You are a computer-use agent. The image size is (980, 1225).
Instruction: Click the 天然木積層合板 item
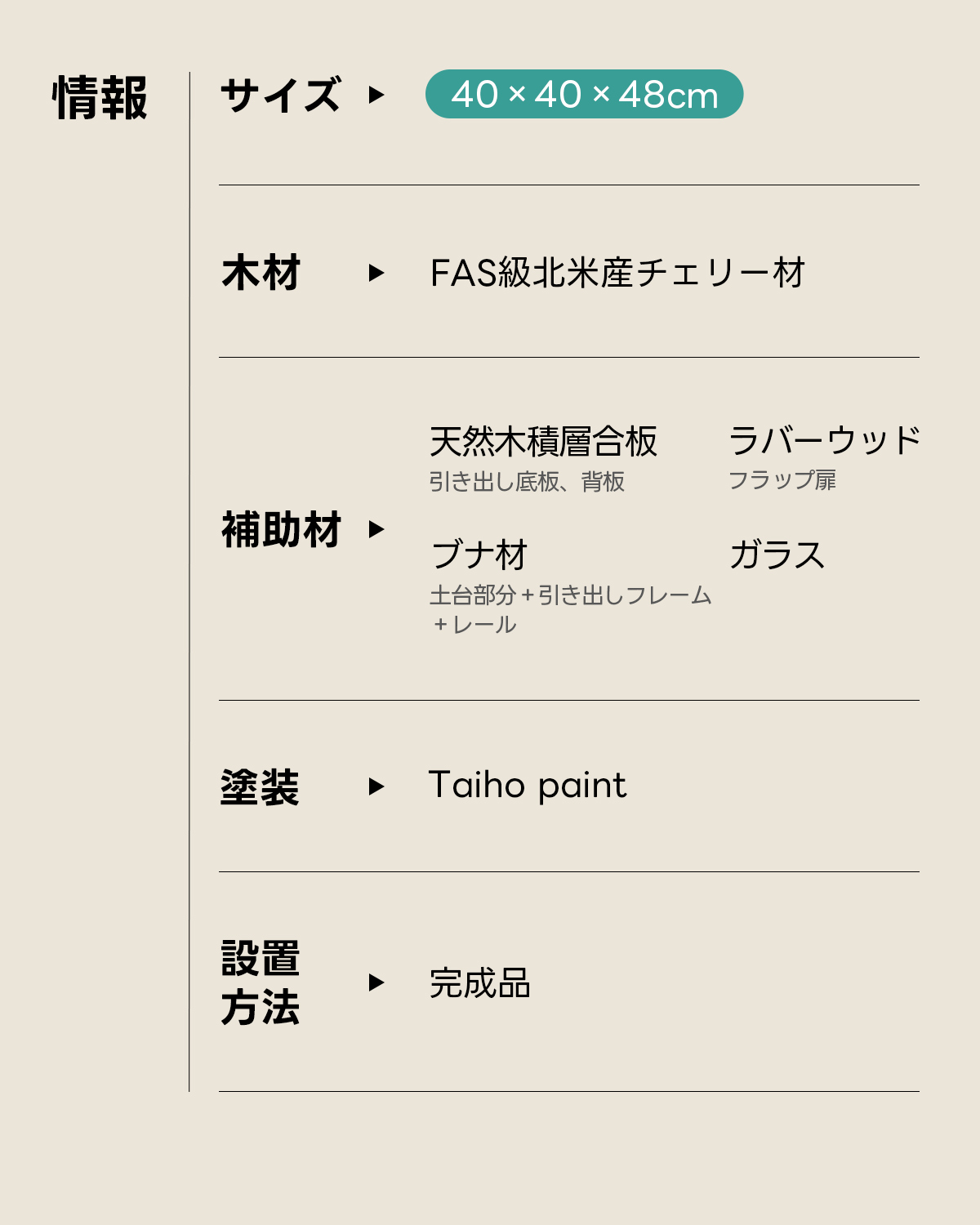(x=543, y=442)
